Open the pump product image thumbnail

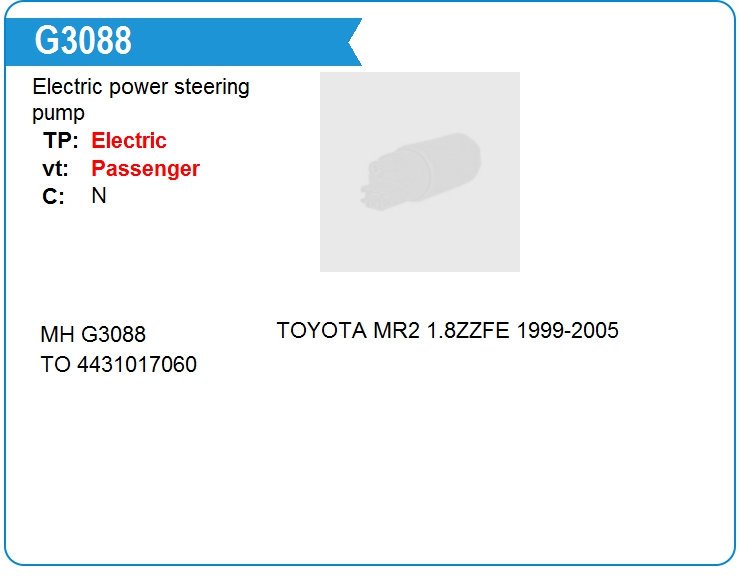420,172
